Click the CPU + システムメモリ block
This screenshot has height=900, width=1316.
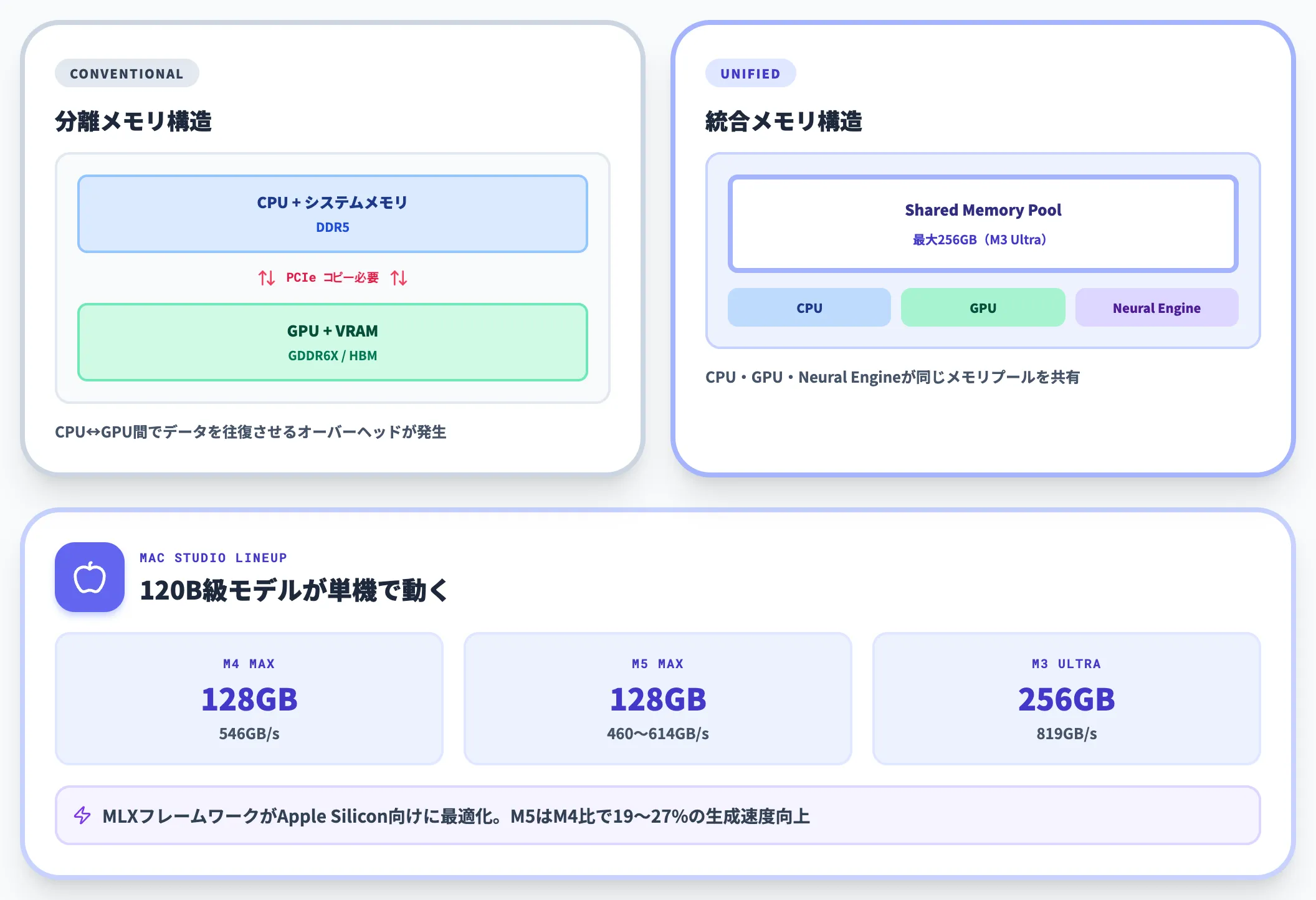pos(333,214)
